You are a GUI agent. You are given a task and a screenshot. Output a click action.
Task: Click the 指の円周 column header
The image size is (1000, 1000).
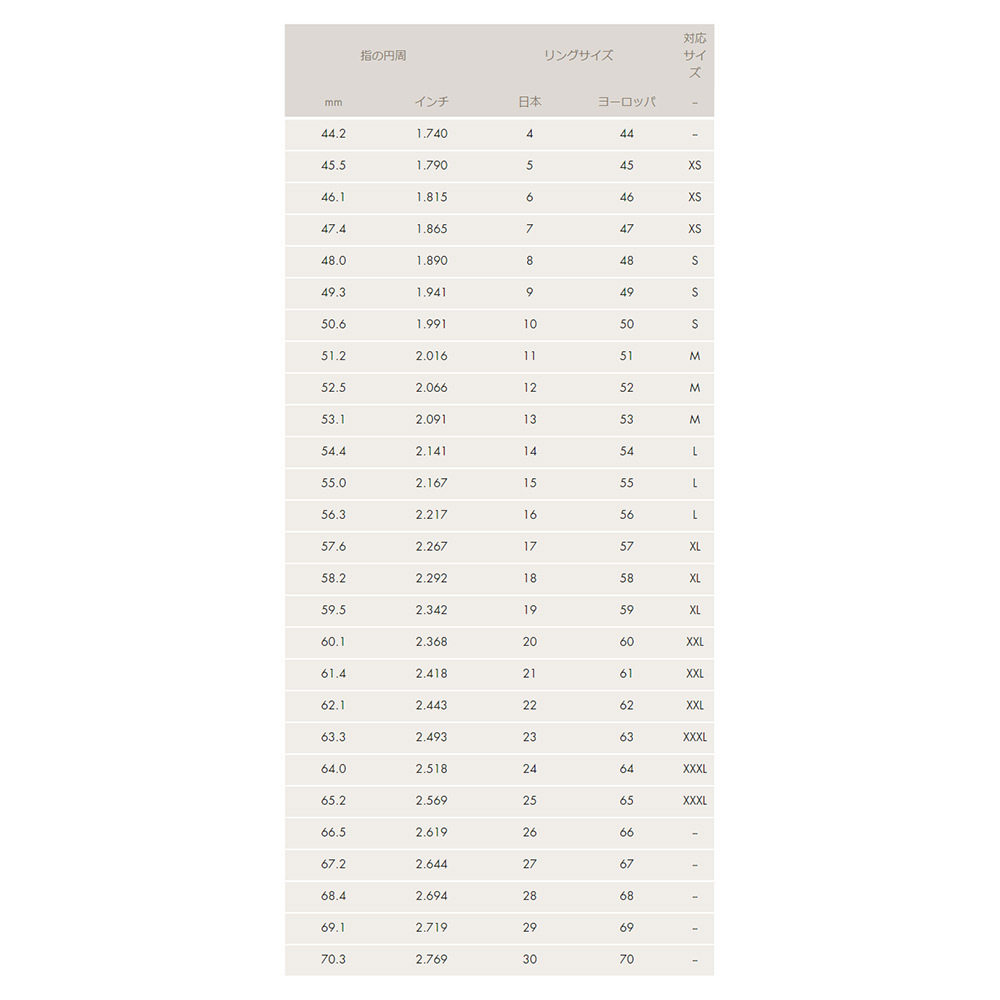(383, 55)
